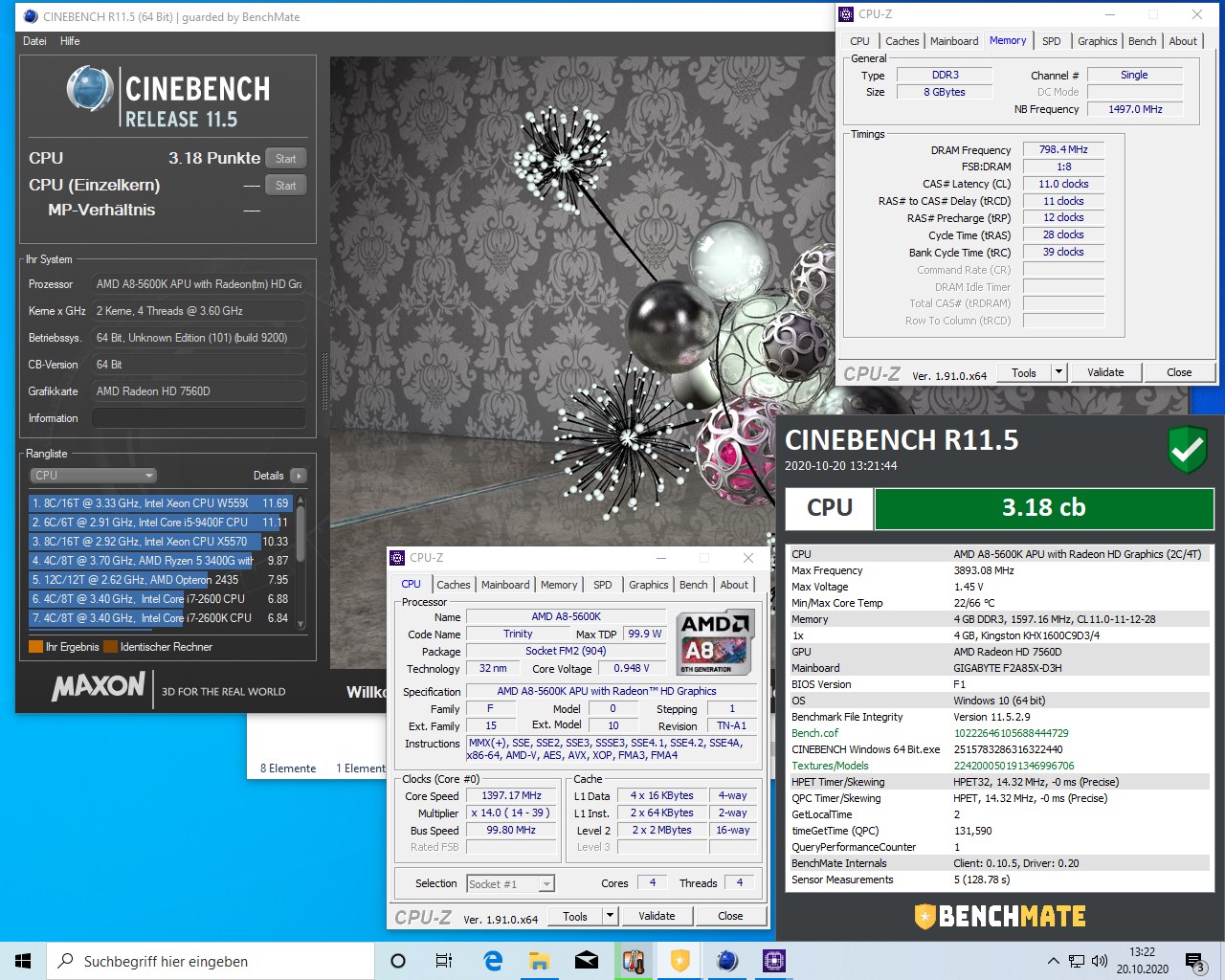Switch to the CPU-Z chip icon in the taskbar
The image size is (1225, 980).
pos(774,961)
